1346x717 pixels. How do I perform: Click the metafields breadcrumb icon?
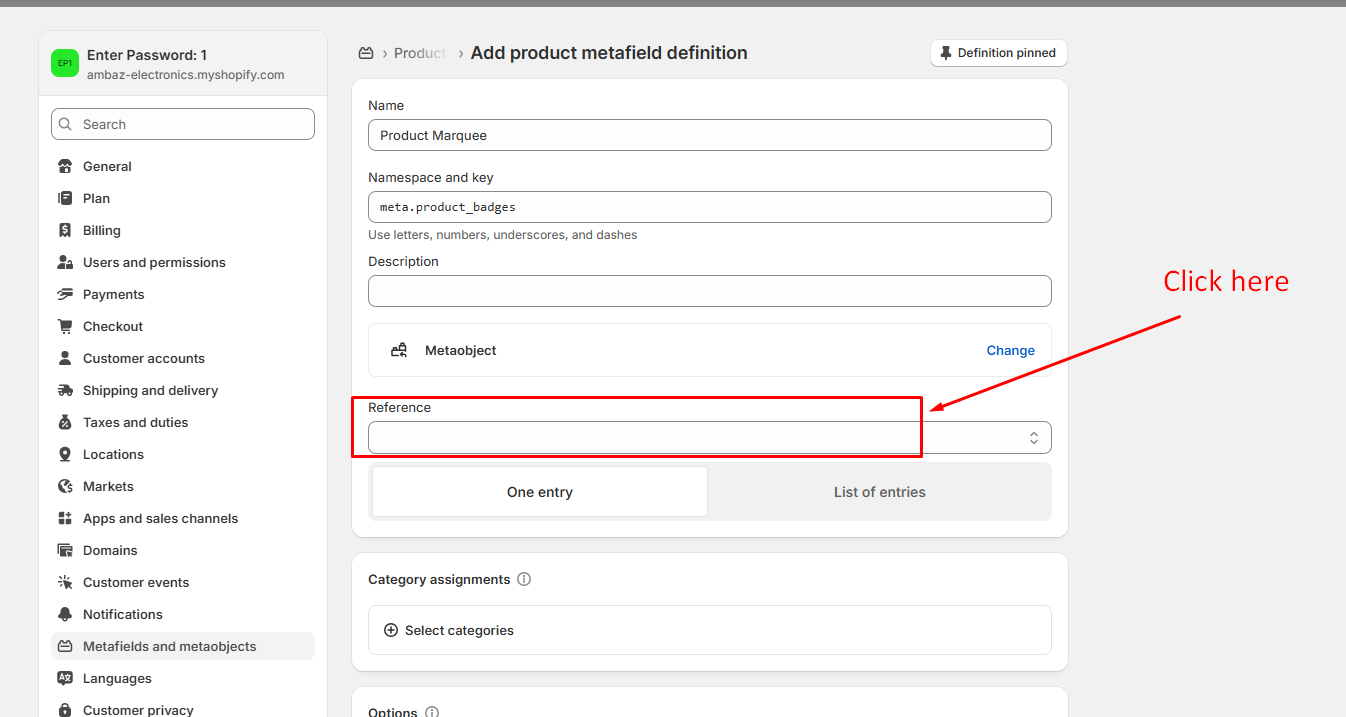pyautogui.click(x=366, y=53)
